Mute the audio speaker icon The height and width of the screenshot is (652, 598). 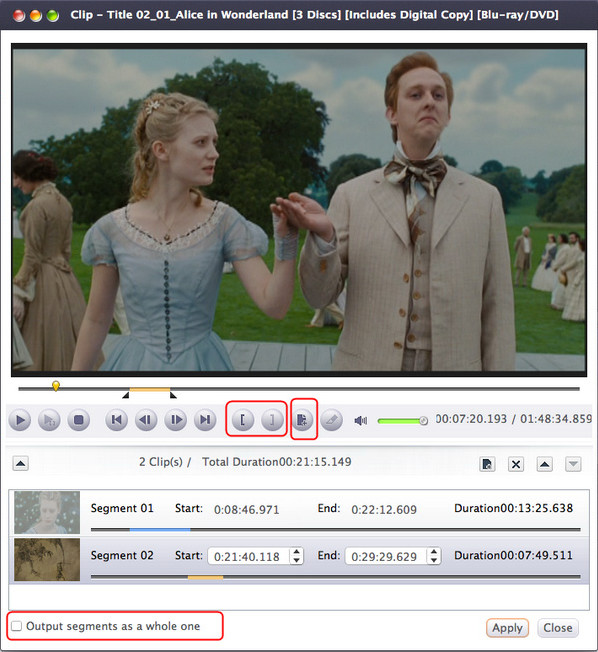361,421
